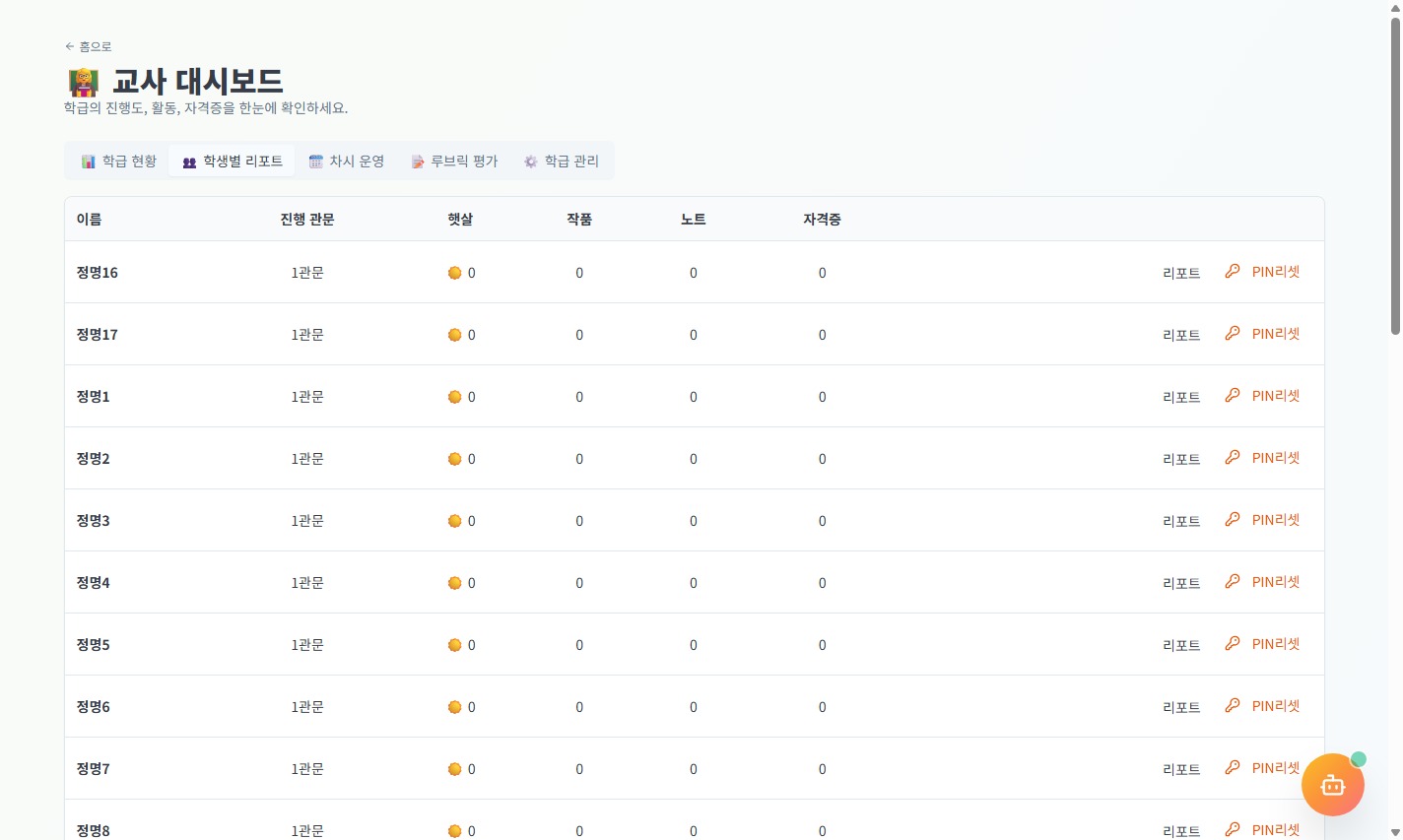
Task: Click PIN리셋 text for 정명1
Action: coord(1276,396)
